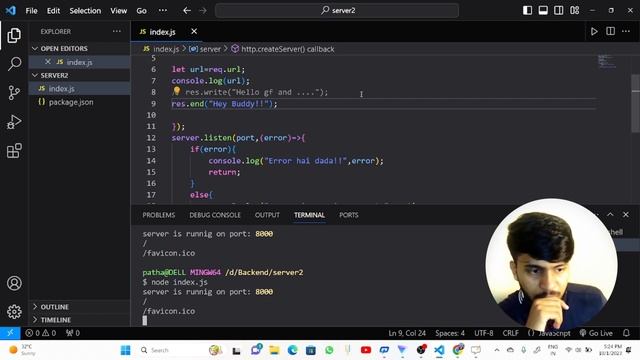
Task: Toggle the bottom Panel visibility
Action: coord(543,10)
